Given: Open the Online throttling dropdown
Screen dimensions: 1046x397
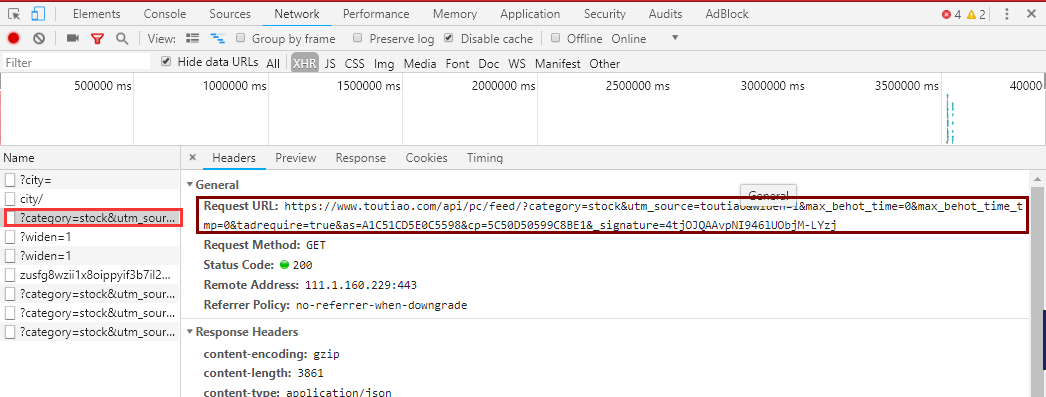Looking at the screenshot, I should (x=644, y=39).
